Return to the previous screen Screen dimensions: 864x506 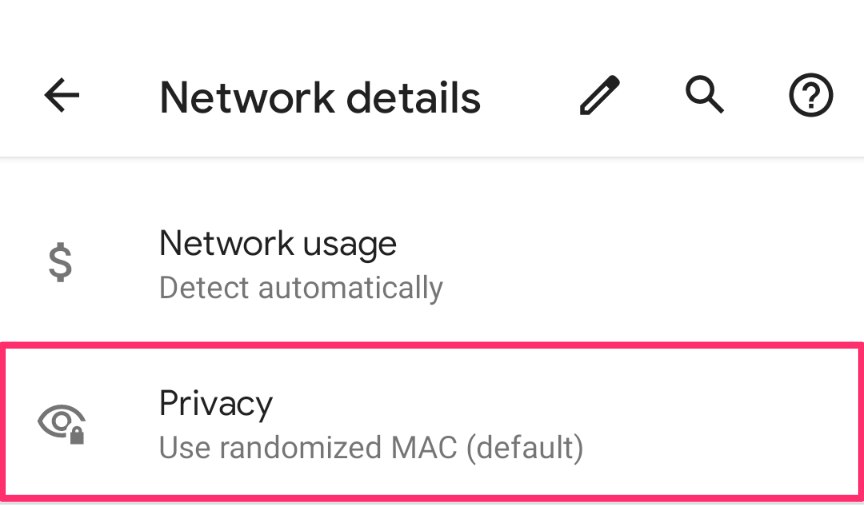point(62,96)
